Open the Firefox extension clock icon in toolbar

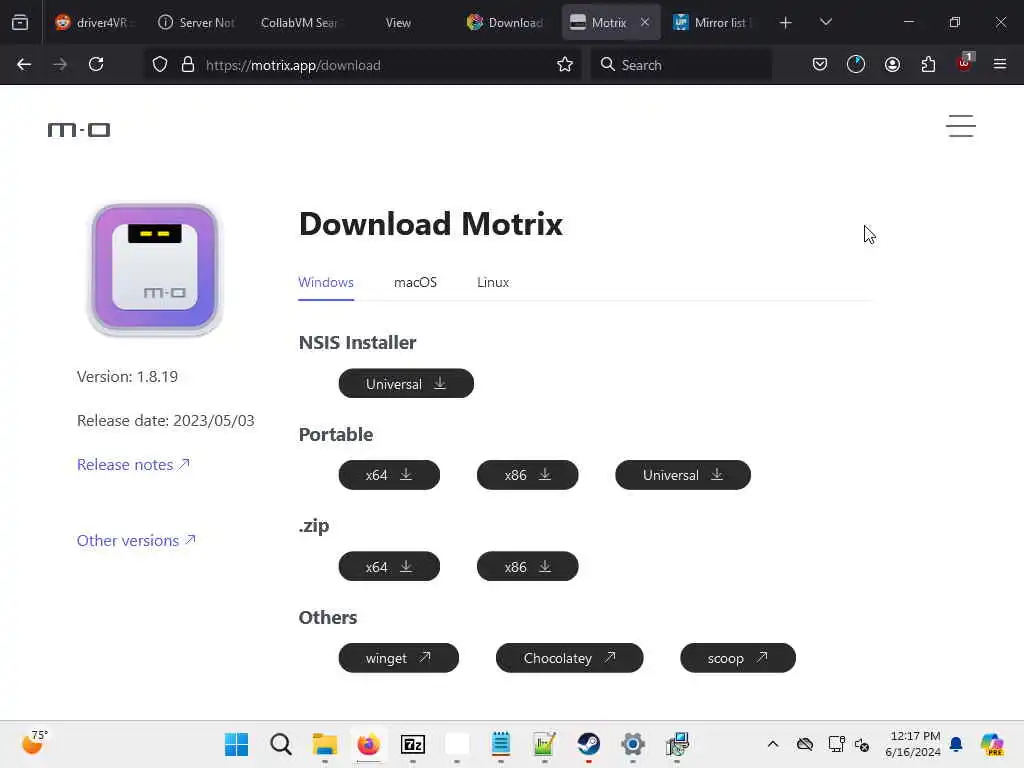[856, 65]
